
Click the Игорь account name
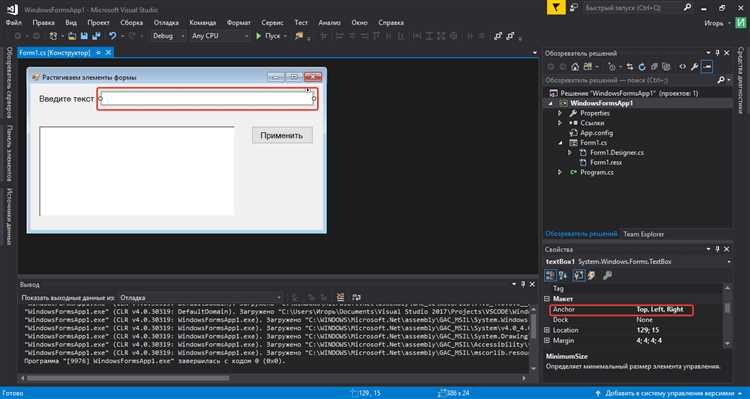714,23
